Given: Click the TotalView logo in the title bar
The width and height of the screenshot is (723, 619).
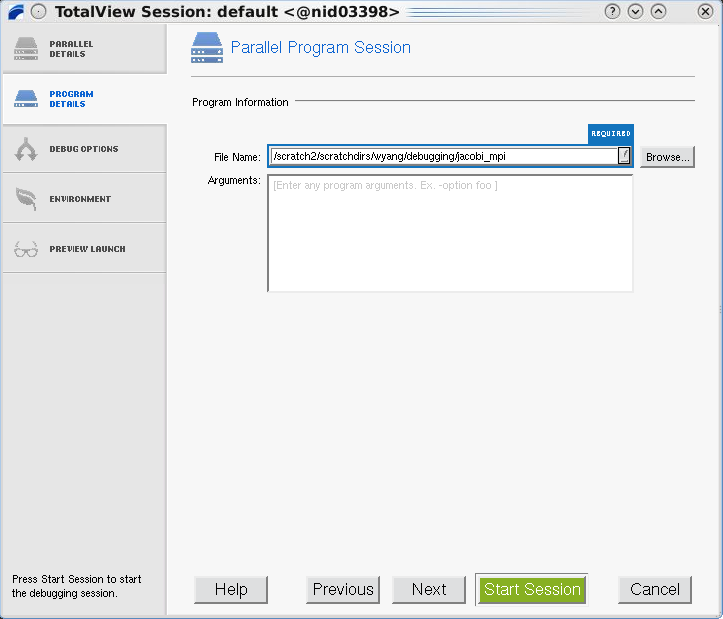Looking at the screenshot, I should pos(14,12).
